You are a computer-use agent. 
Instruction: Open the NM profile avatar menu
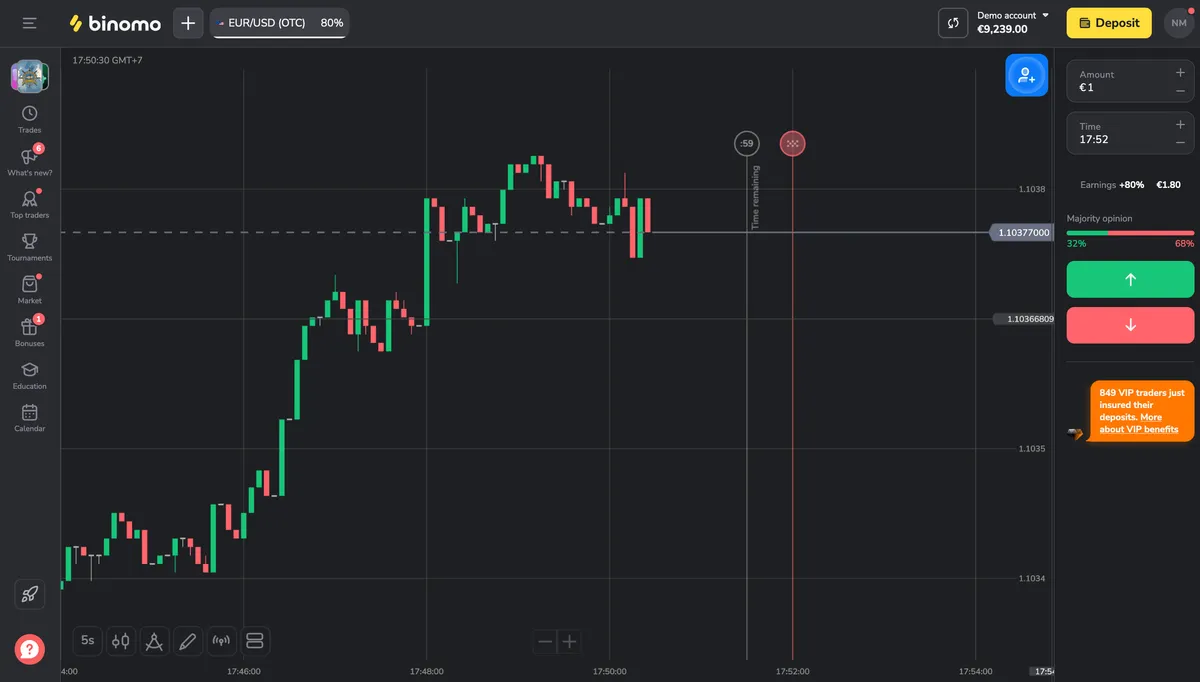point(1179,23)
